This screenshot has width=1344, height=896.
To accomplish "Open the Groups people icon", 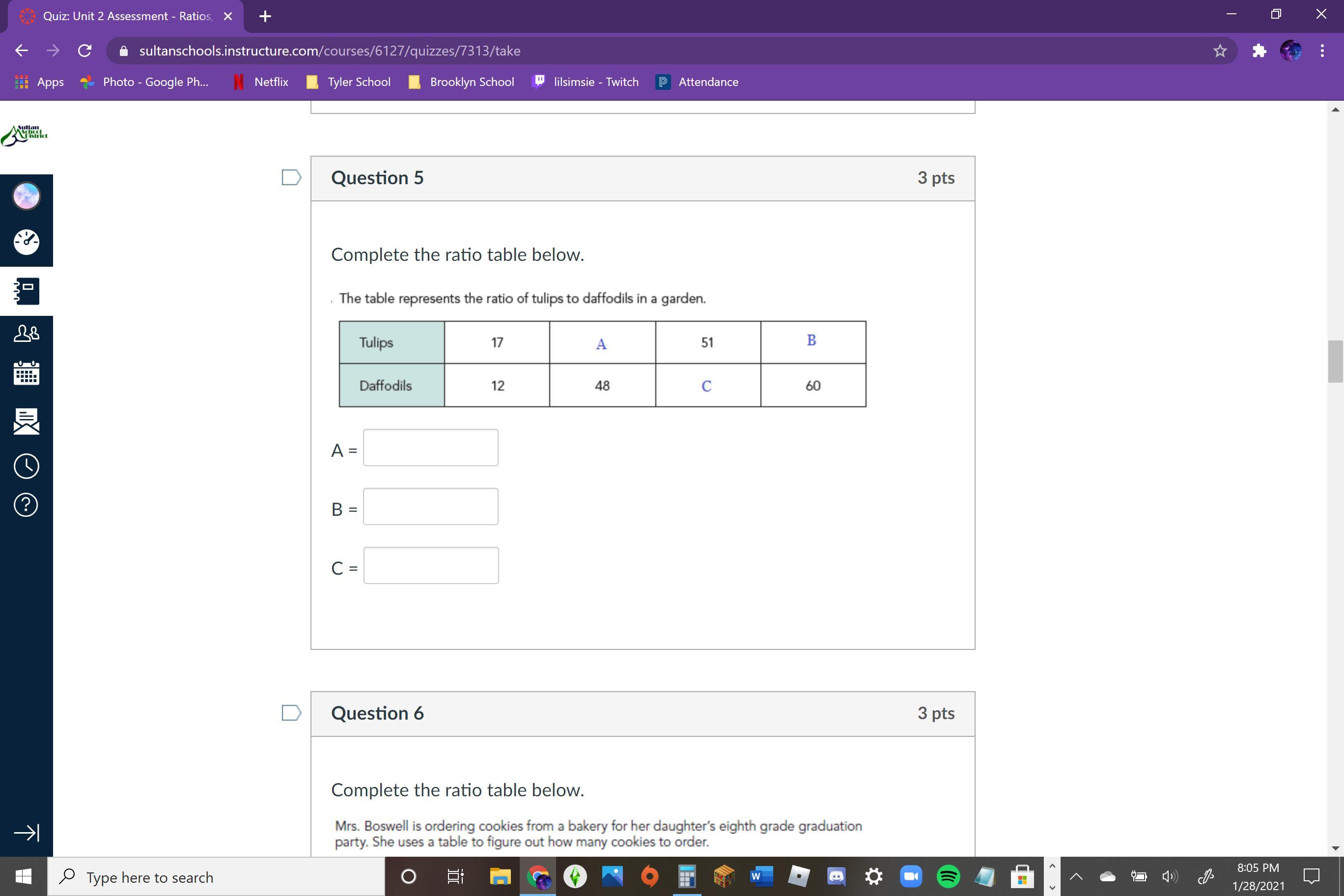I will click(x=27, y=333).
